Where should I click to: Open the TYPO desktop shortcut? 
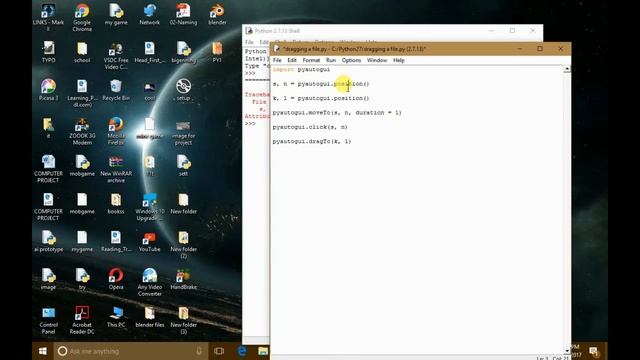tap(49, 52)
